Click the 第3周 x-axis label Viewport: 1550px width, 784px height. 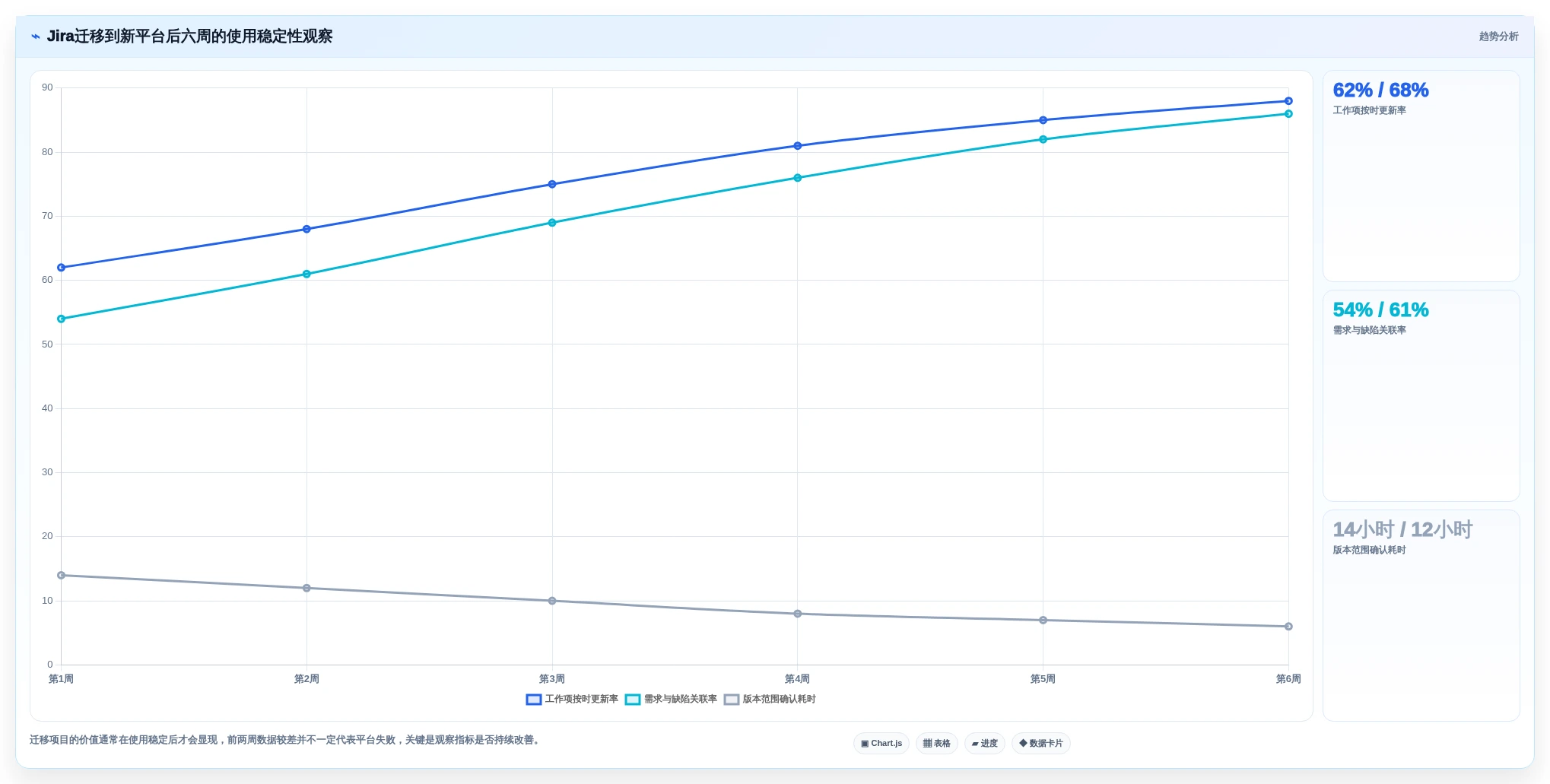point(552,679)
